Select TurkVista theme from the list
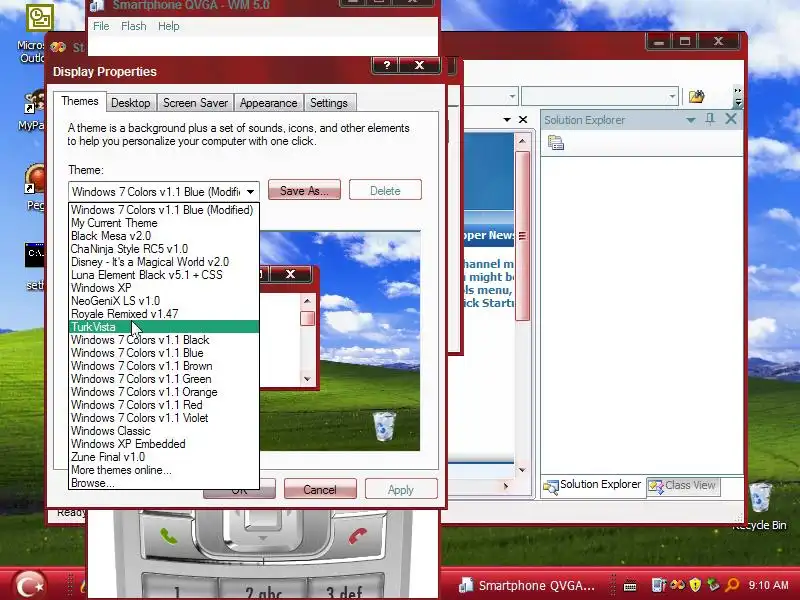This screenshot has height=600, width=800. coord(163,327)
